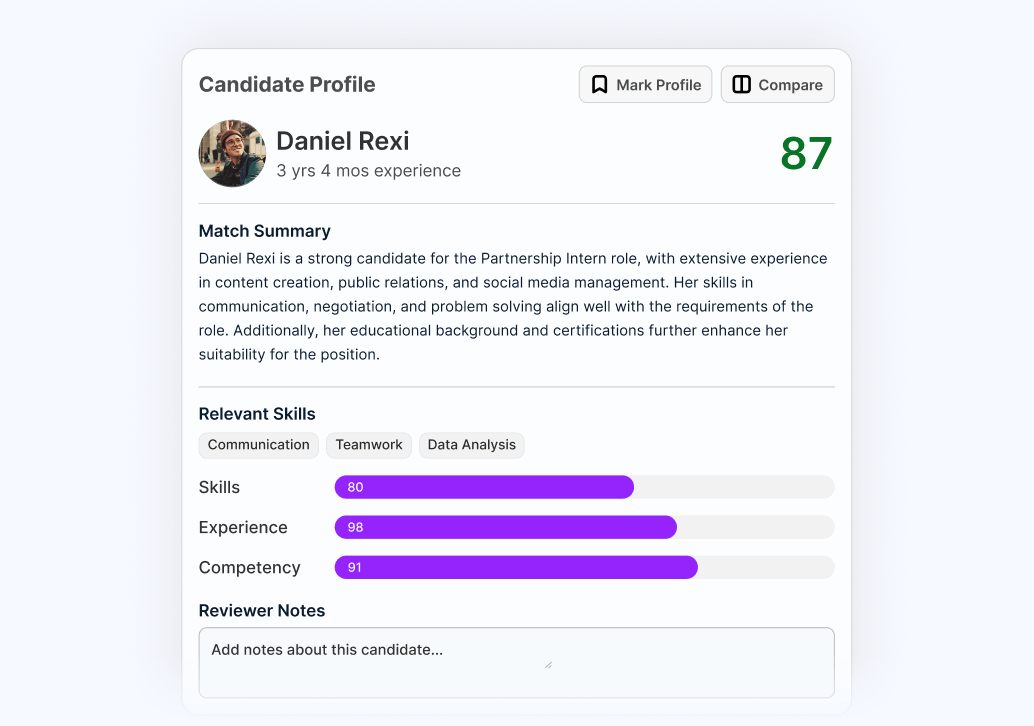Viewport: 1034px width, 726px height.
Task: Click Daniel Rexi's profile photo
Action: [x=232, y=154]
